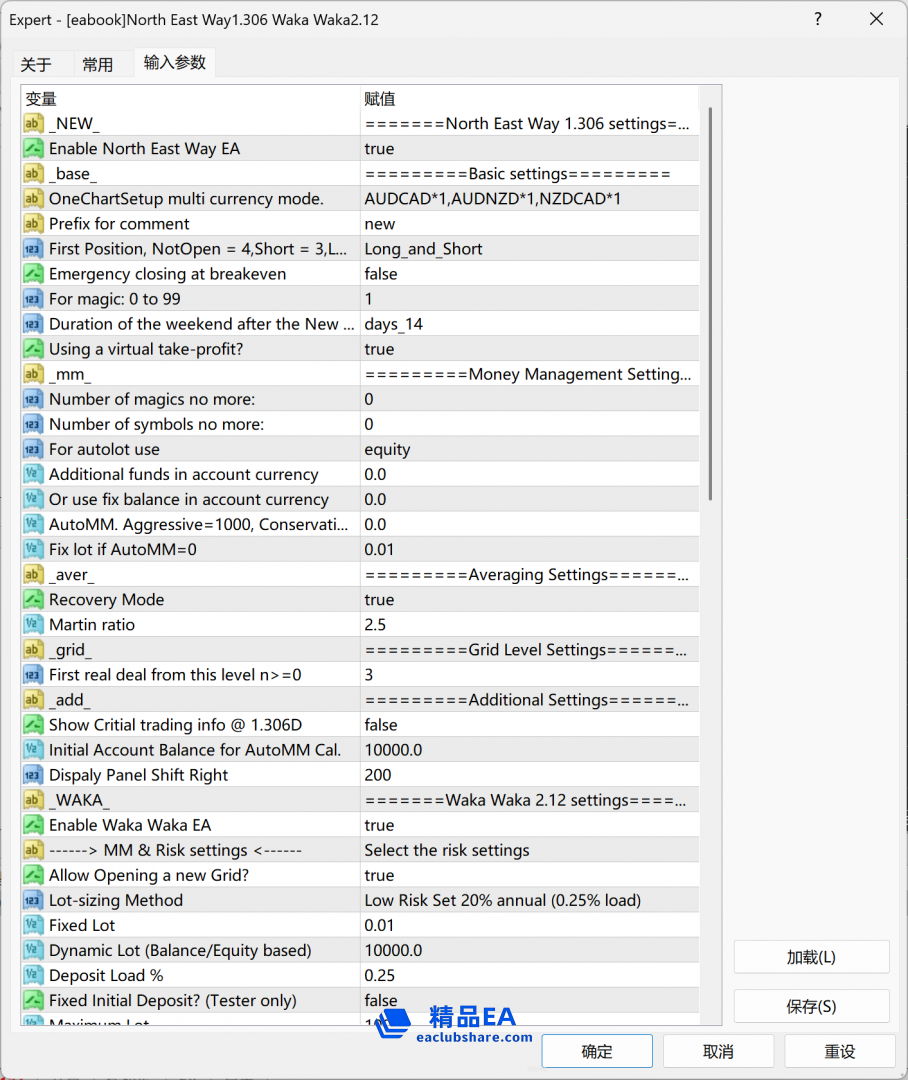Click the boolean icon beside Enable North East Way EA
The height and width of the screenshot is (1080, 908).
pyautogui.click(x=34, y=149)
